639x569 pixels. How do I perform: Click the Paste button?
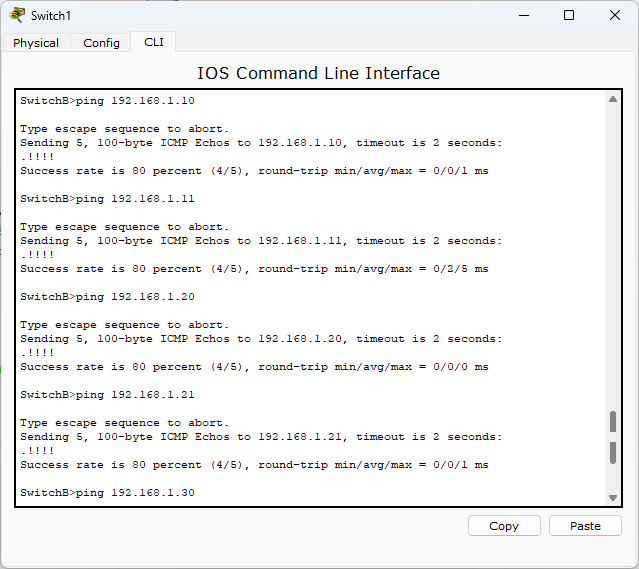[x=585, y=526]
